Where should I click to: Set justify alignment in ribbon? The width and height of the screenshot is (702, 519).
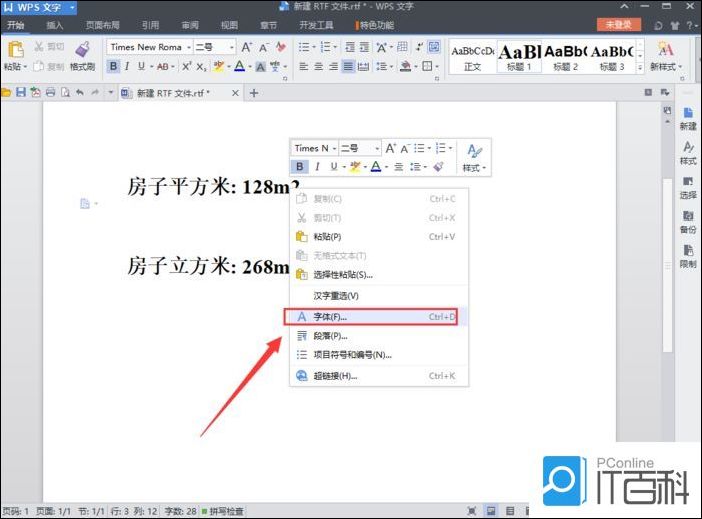[x=348, y=66]
